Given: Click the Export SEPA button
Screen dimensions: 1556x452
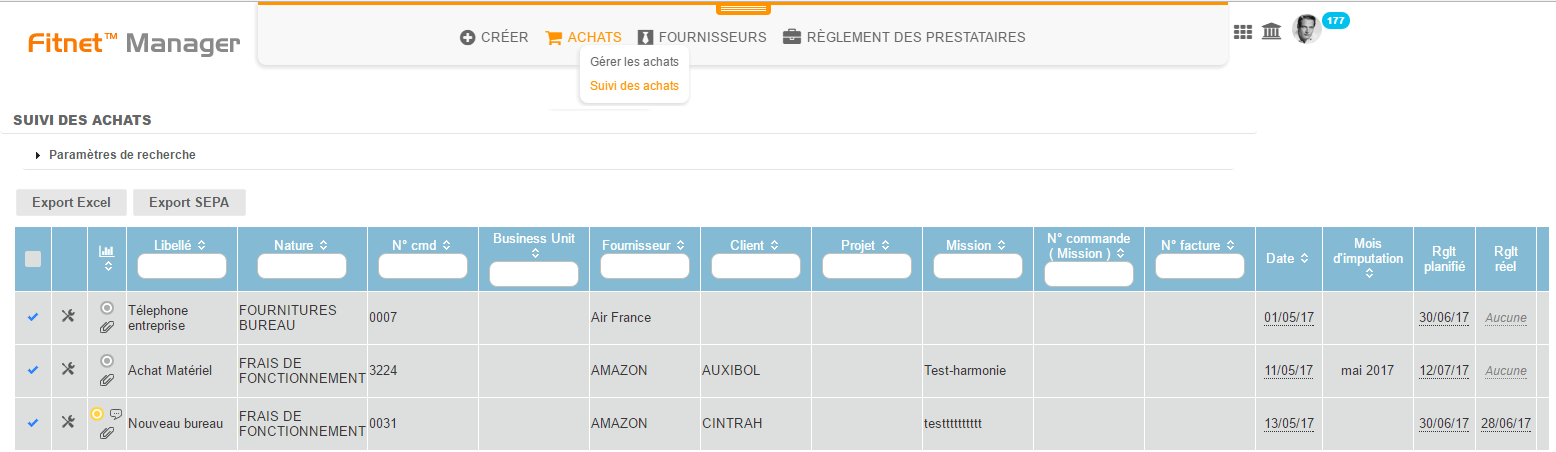Looking at the screenshot, I should click(x=189, y=202).
